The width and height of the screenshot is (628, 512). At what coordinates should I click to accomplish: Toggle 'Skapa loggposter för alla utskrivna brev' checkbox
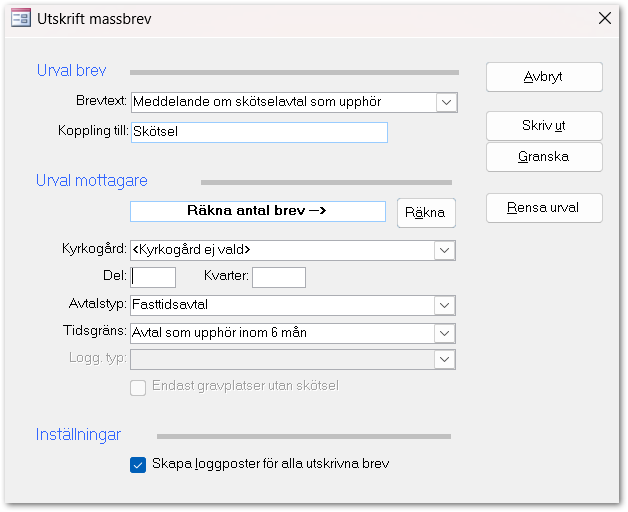coord(138,464)
